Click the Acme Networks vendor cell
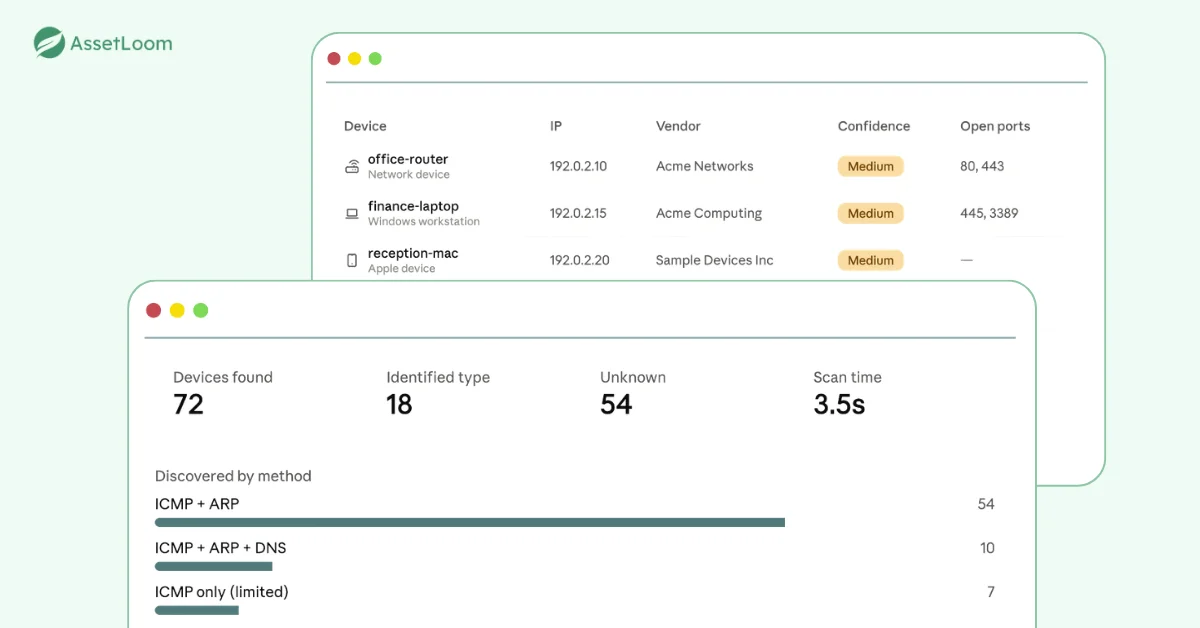 click(705, 166)
